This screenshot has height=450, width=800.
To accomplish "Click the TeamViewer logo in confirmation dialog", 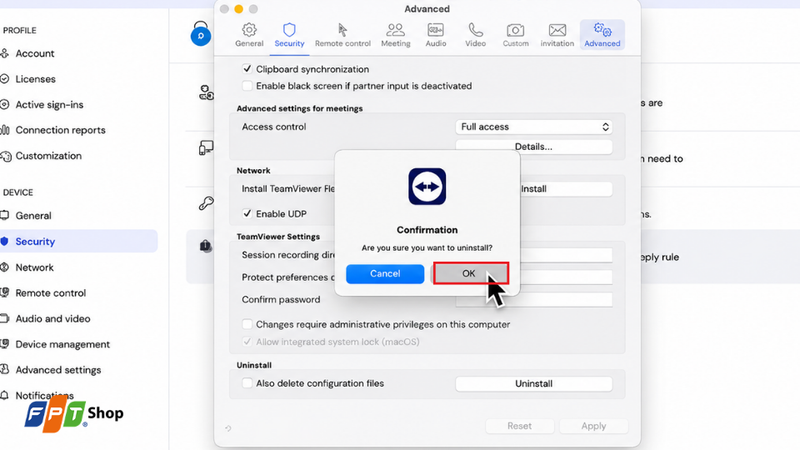I will (427, 186).
